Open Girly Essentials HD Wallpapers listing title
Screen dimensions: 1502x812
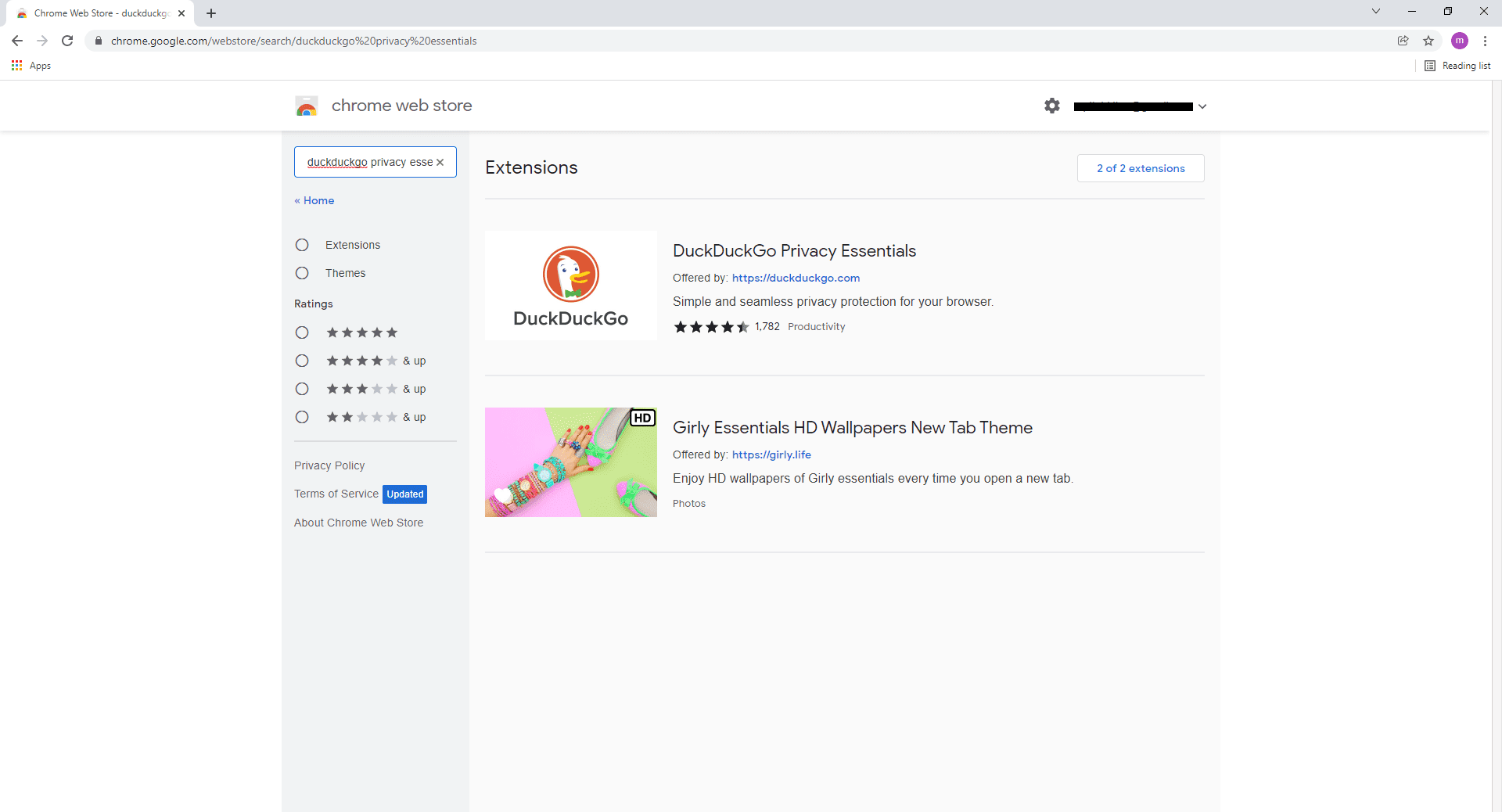click(853, 427)
